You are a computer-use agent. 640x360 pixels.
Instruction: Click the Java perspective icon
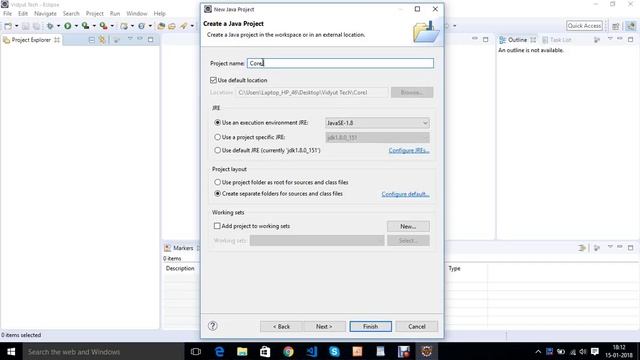coord(631,26)
